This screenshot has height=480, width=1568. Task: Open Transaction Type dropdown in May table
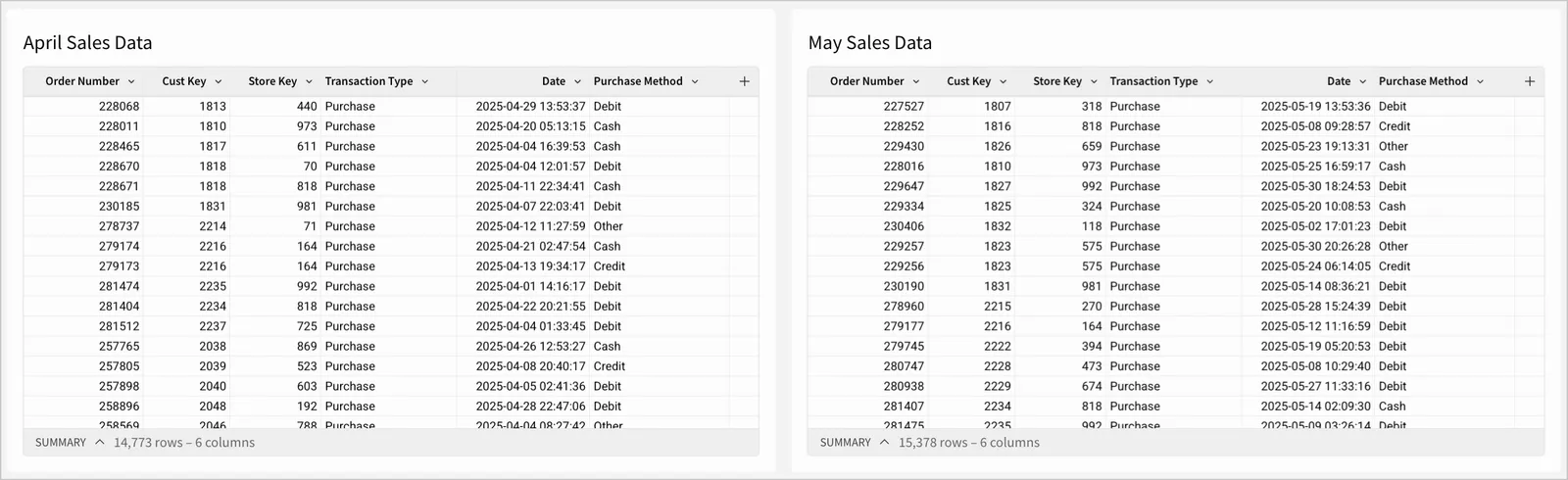pos(1210,82)
